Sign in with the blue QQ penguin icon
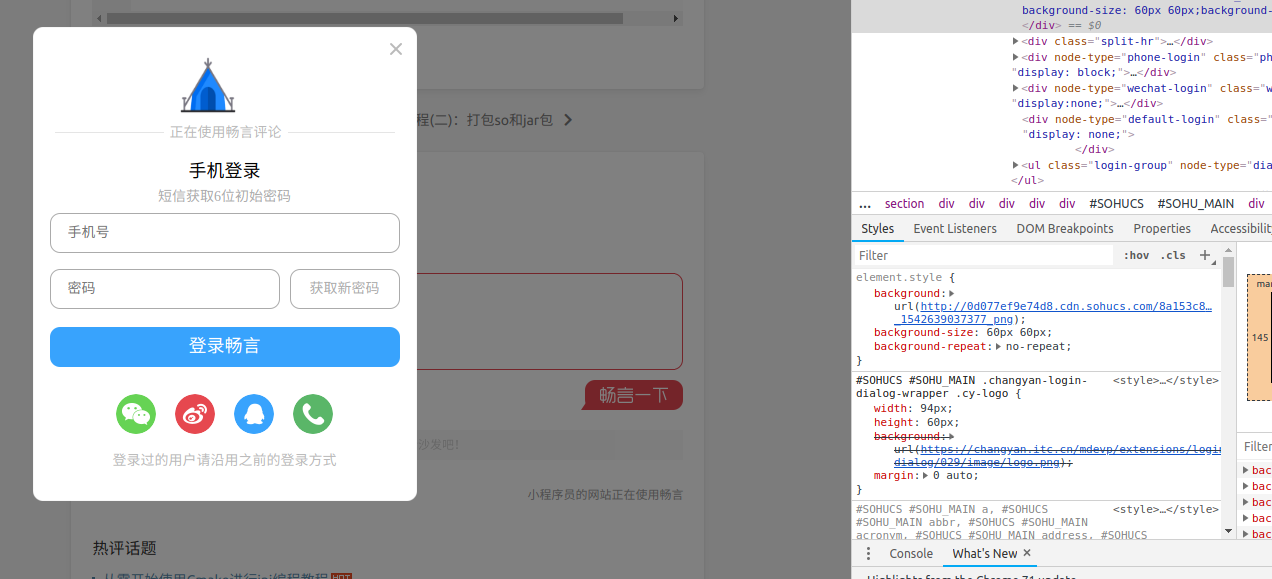Viewport: 1272px width, 579px height. 254,414
